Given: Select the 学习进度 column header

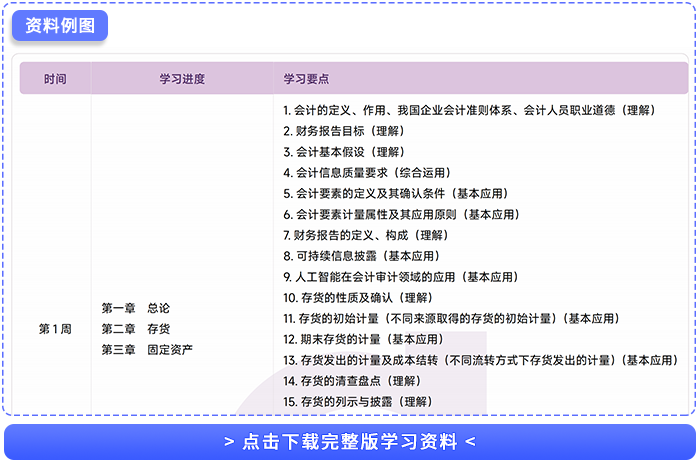Looking at the screenshot, I should [x=182, y=79].
